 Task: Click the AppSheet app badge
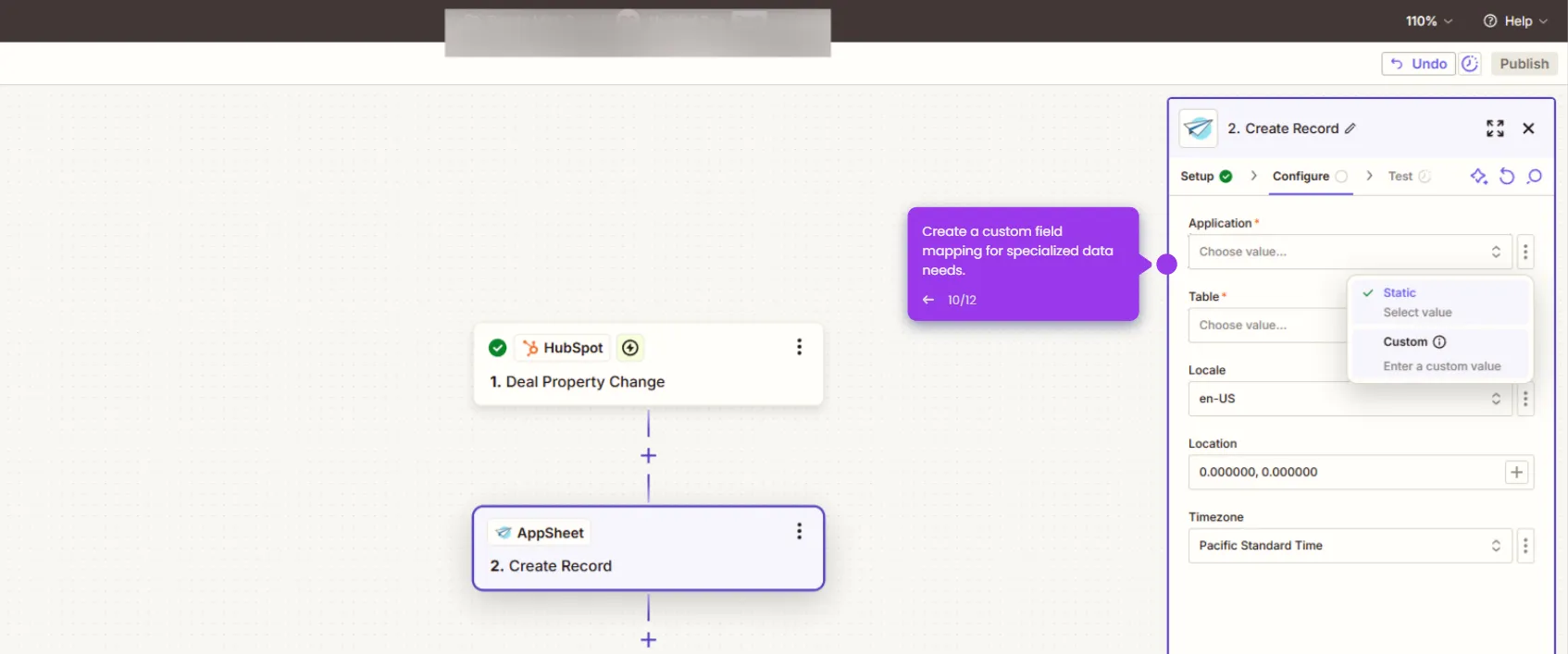539,533
